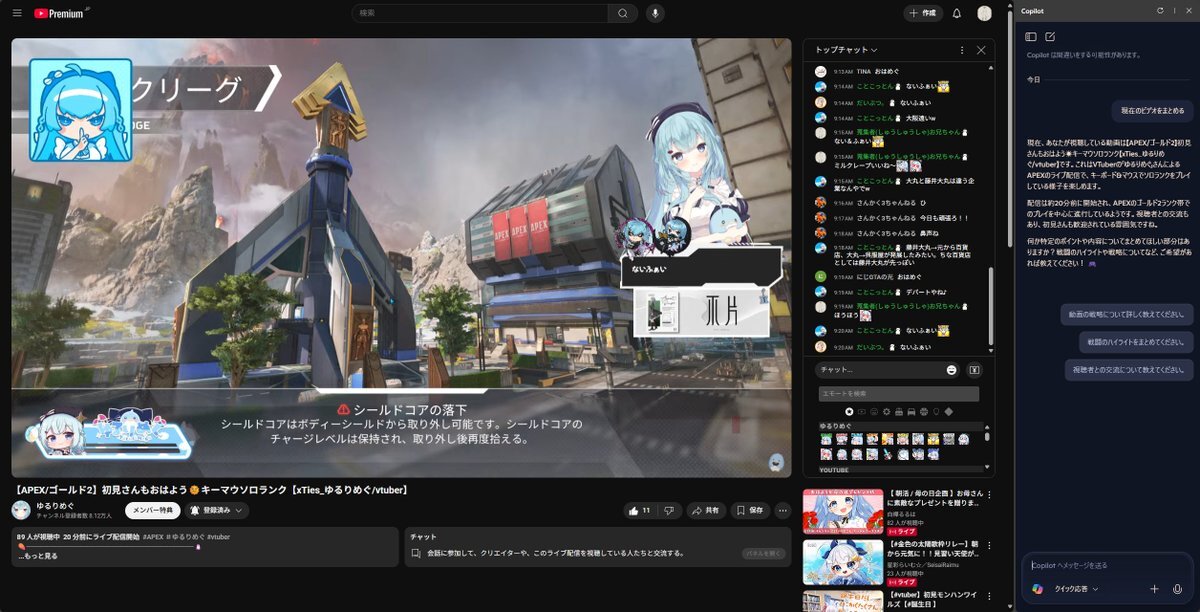Close the top chat panel
1200x612 pixels.
981,50
